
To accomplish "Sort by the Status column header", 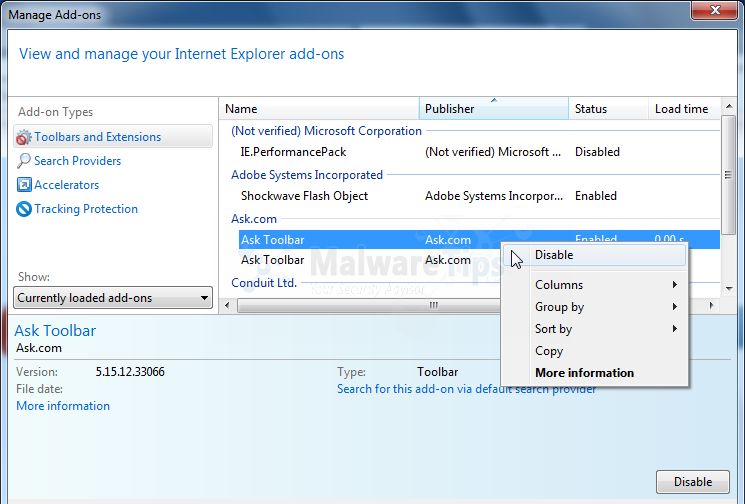I will 609,109.
